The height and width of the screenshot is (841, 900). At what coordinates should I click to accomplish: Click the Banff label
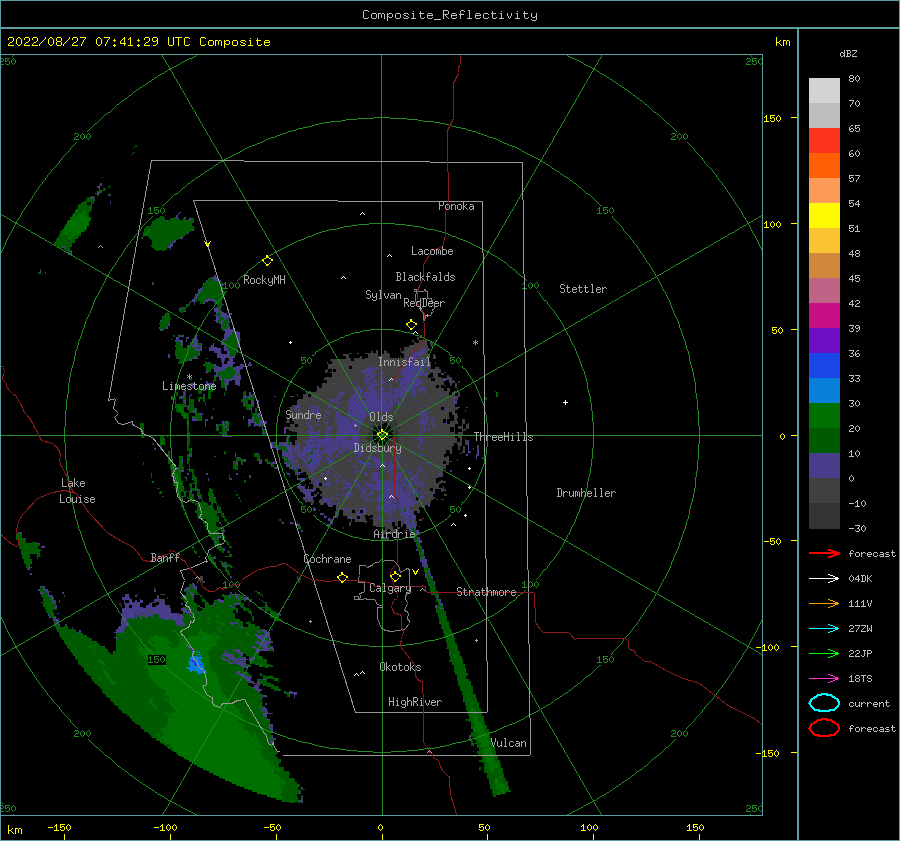tap(165, 557)
